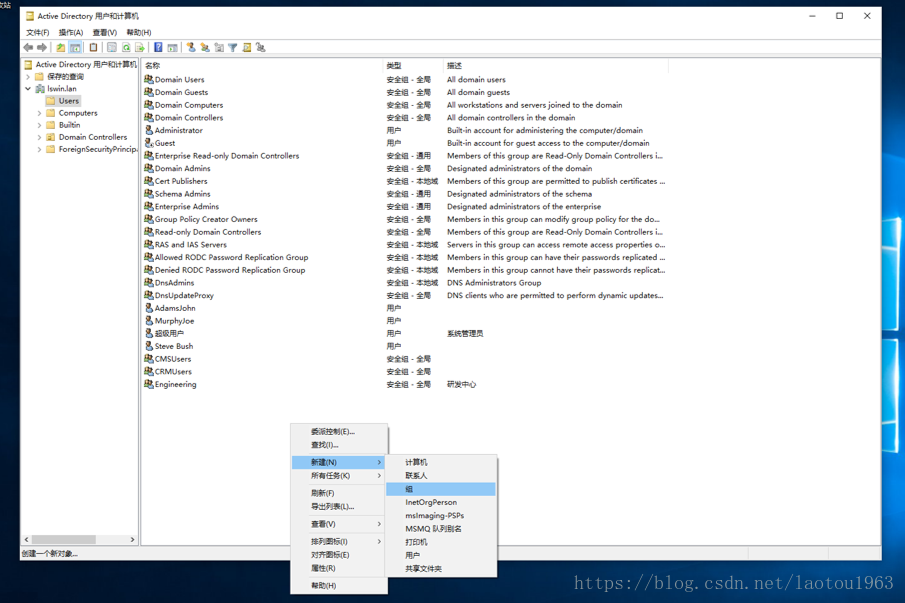Click the Engineering group icon
This screenshot has width=905, height=603.
tap(149, 384)
